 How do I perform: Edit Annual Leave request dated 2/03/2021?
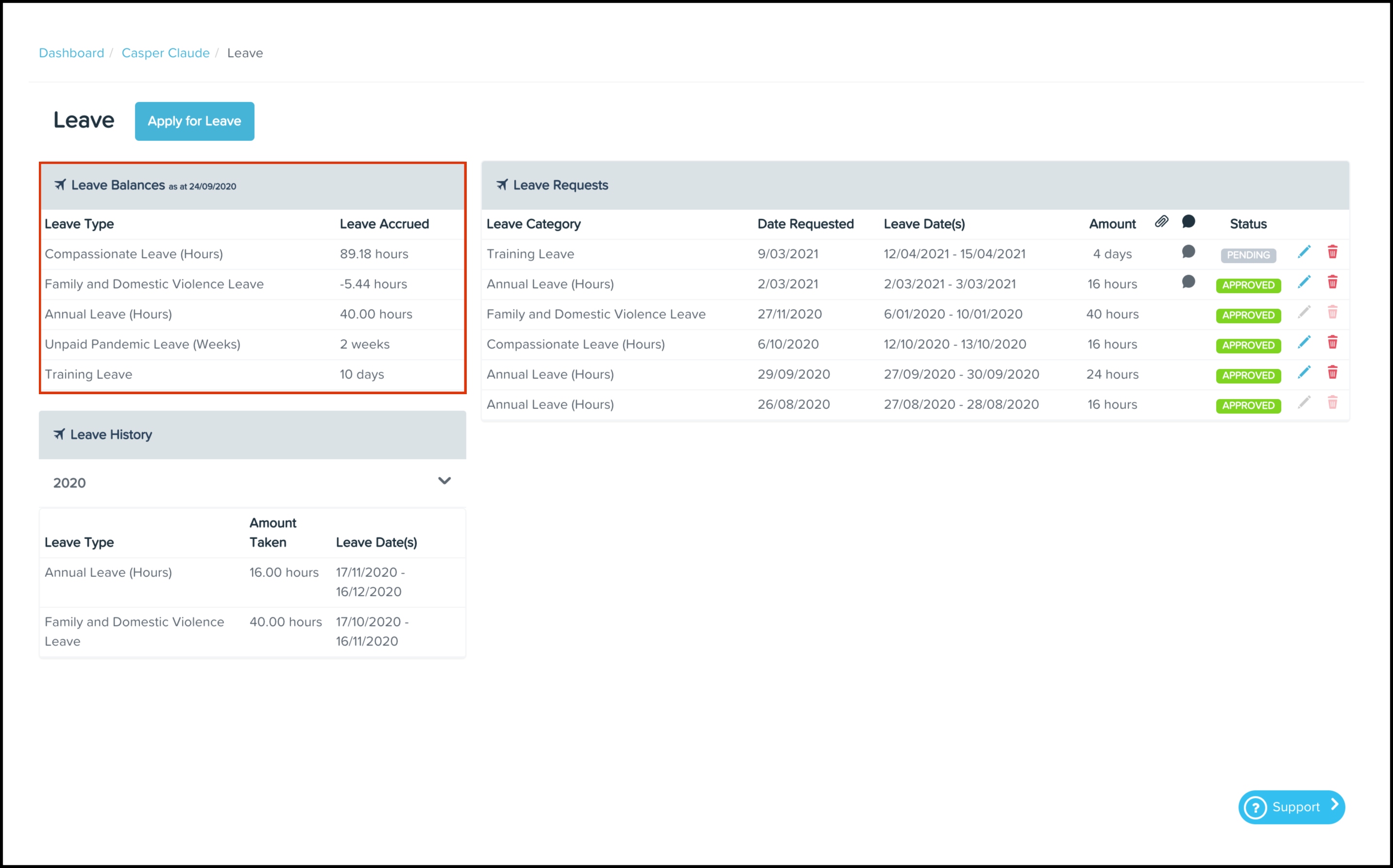tap(1304, 282)
